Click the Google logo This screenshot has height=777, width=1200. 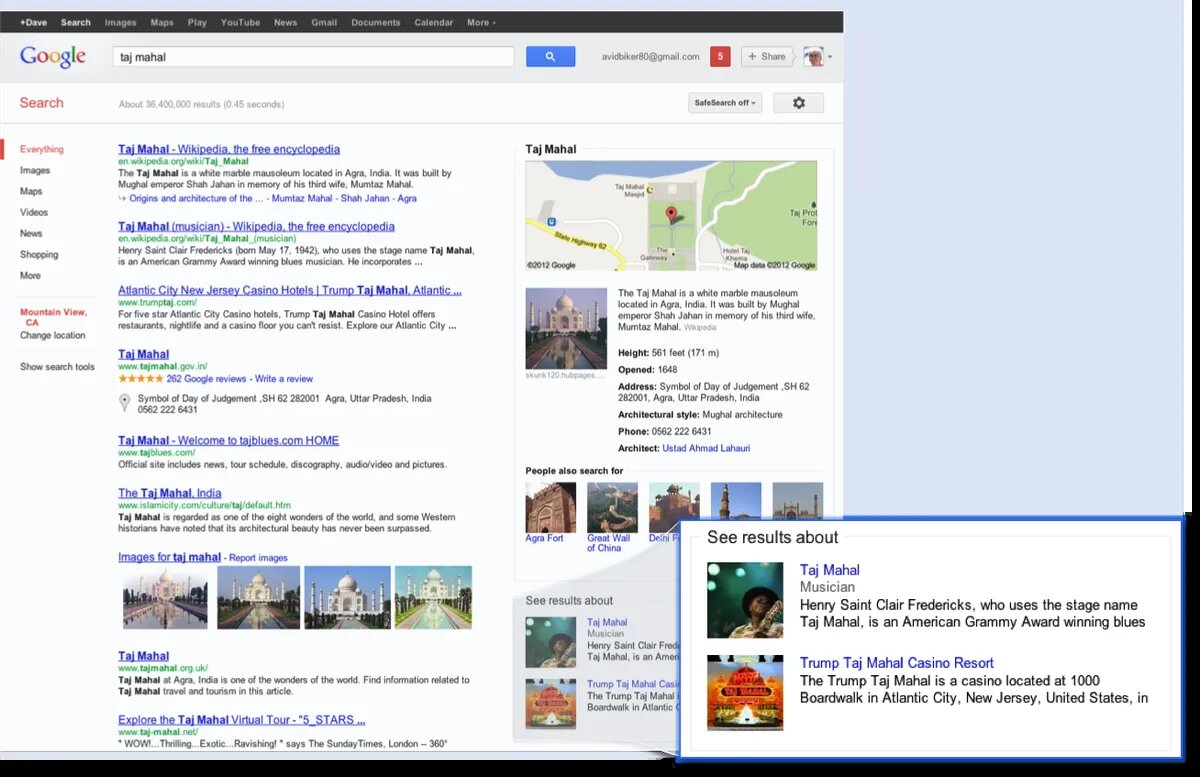53,57
